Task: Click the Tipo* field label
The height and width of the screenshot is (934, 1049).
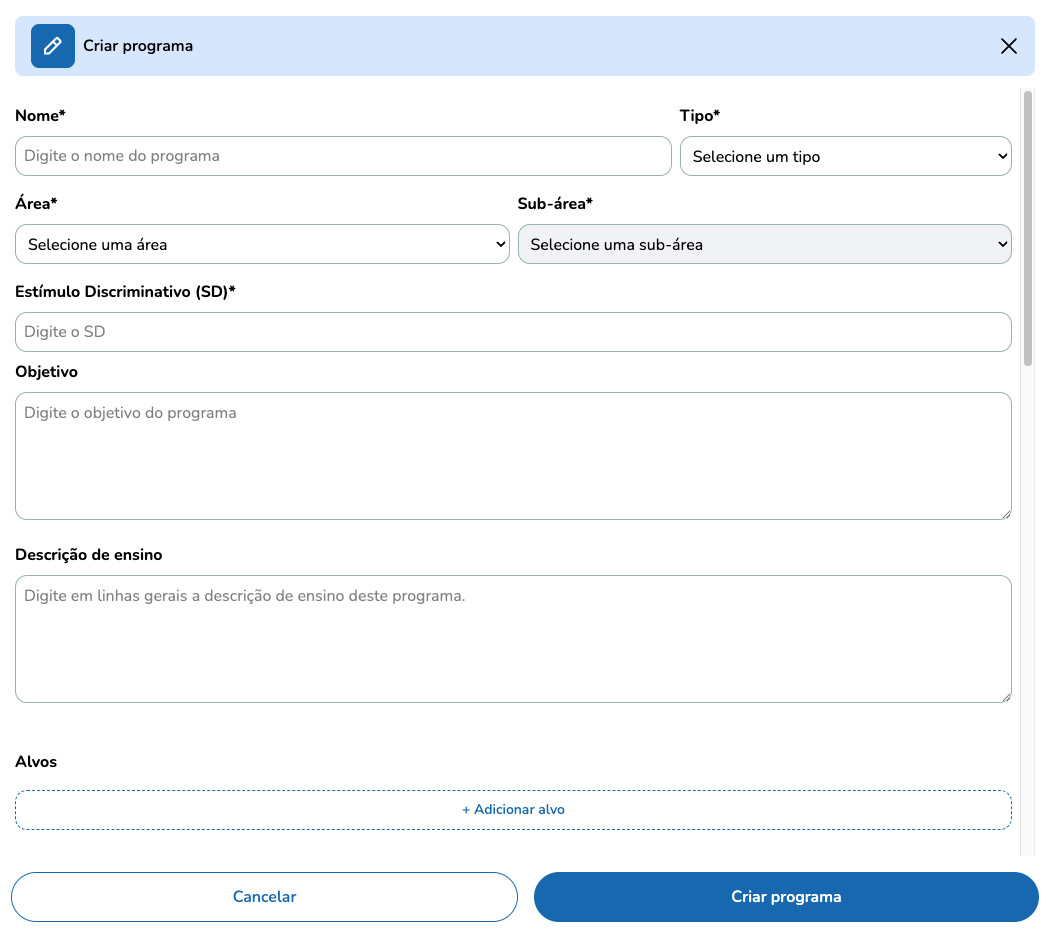Action: 700,116
